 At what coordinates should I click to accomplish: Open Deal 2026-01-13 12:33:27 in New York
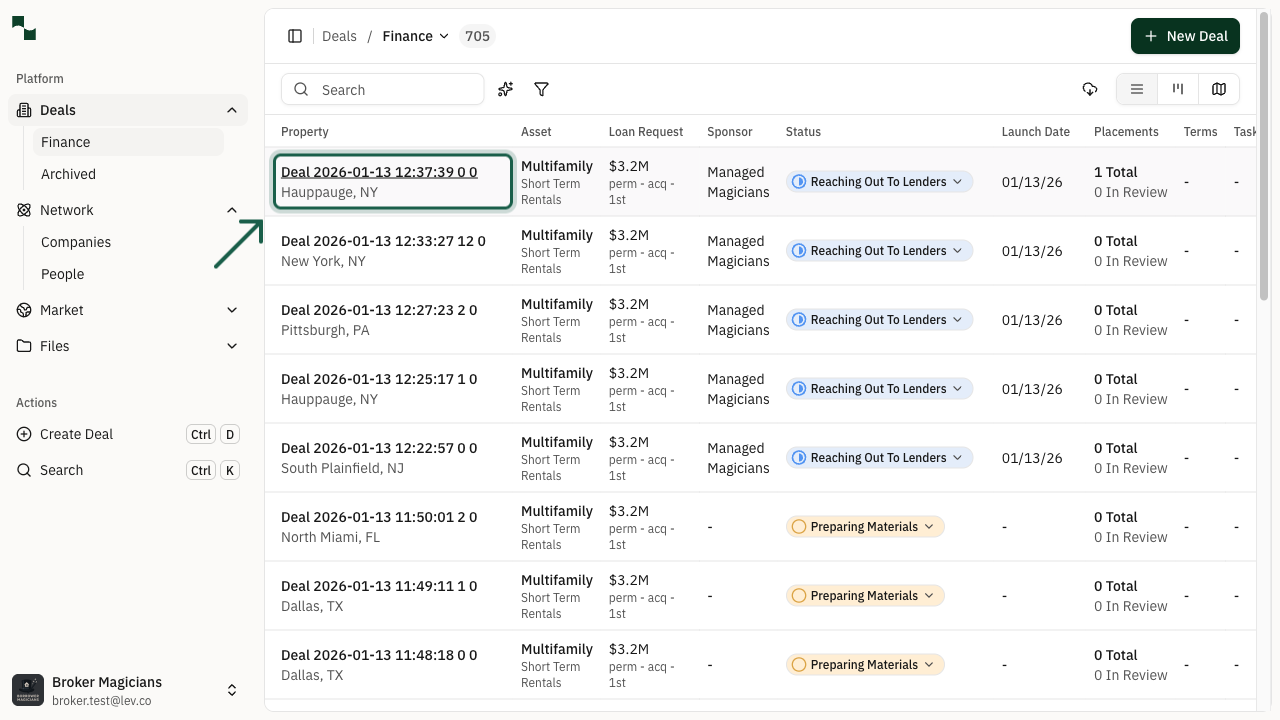coord(383,241)
